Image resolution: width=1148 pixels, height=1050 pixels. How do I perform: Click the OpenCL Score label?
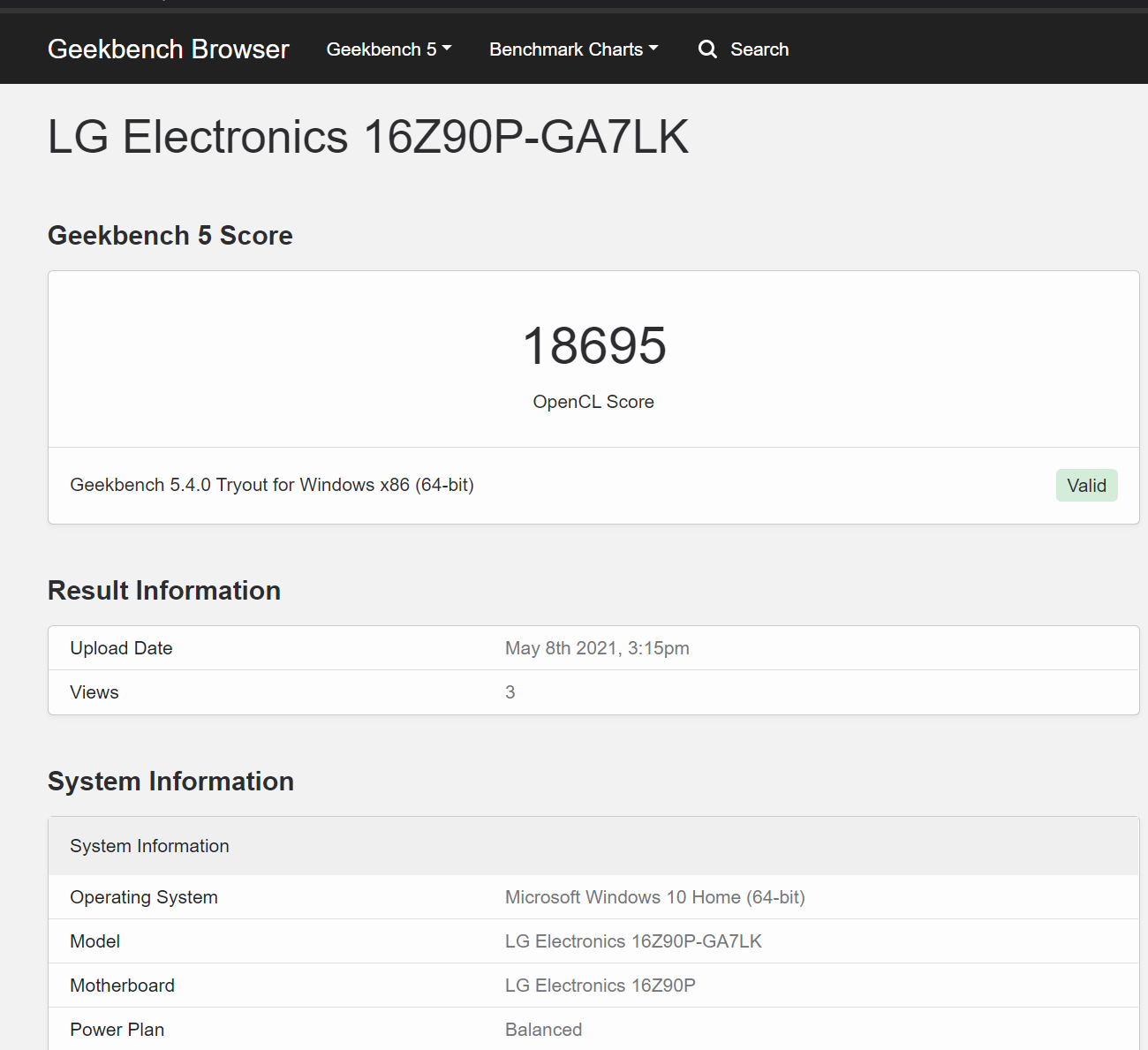click(x=593, y=402)
